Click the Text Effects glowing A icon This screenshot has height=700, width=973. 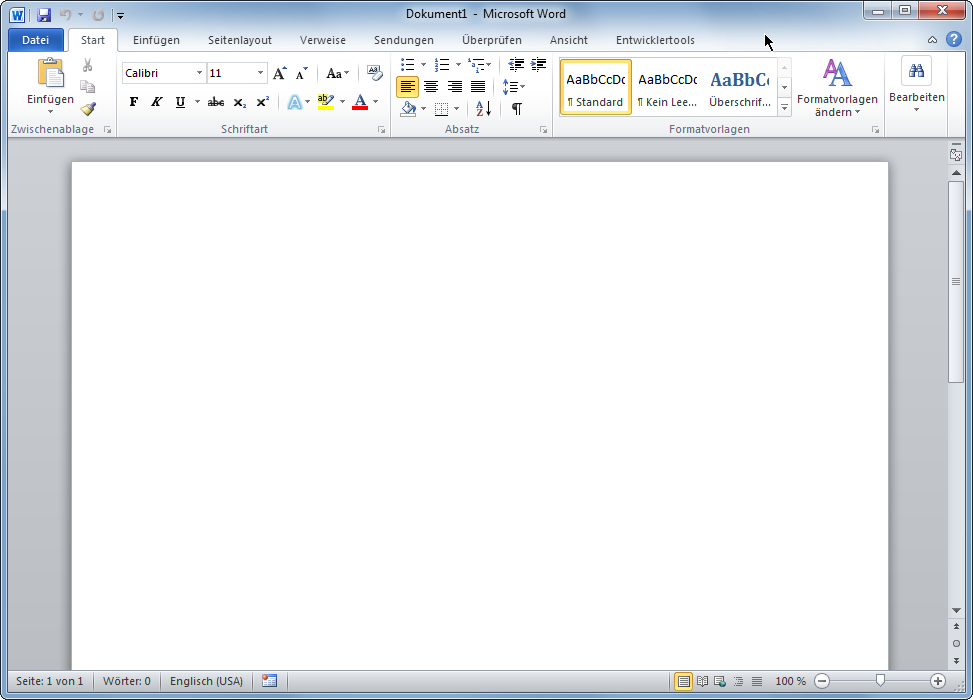point(295,102)
